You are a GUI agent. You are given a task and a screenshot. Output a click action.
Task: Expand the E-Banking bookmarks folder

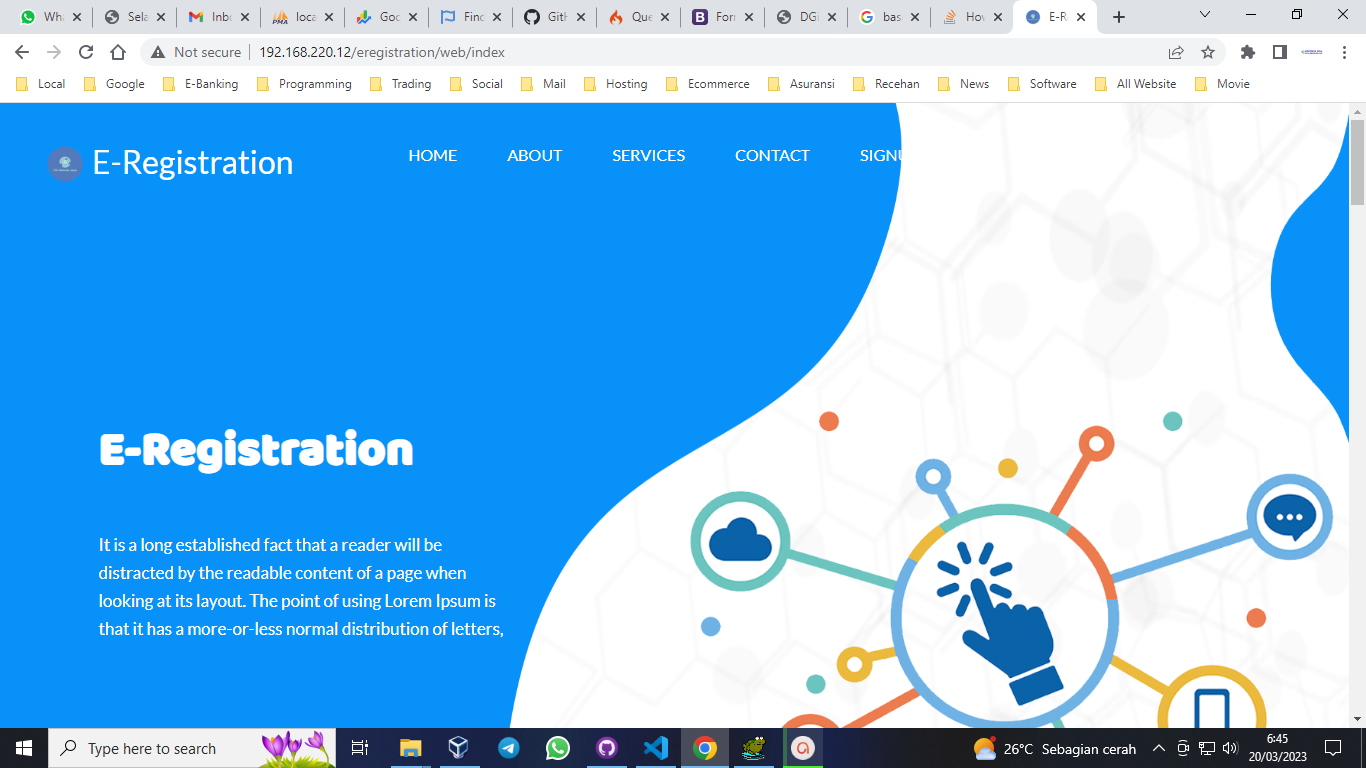200,84
